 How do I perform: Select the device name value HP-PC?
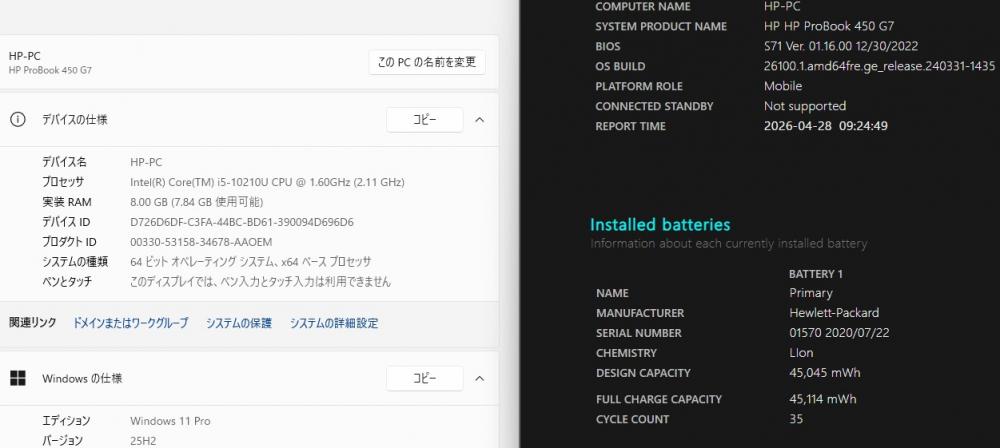click(x=146, y=163)
